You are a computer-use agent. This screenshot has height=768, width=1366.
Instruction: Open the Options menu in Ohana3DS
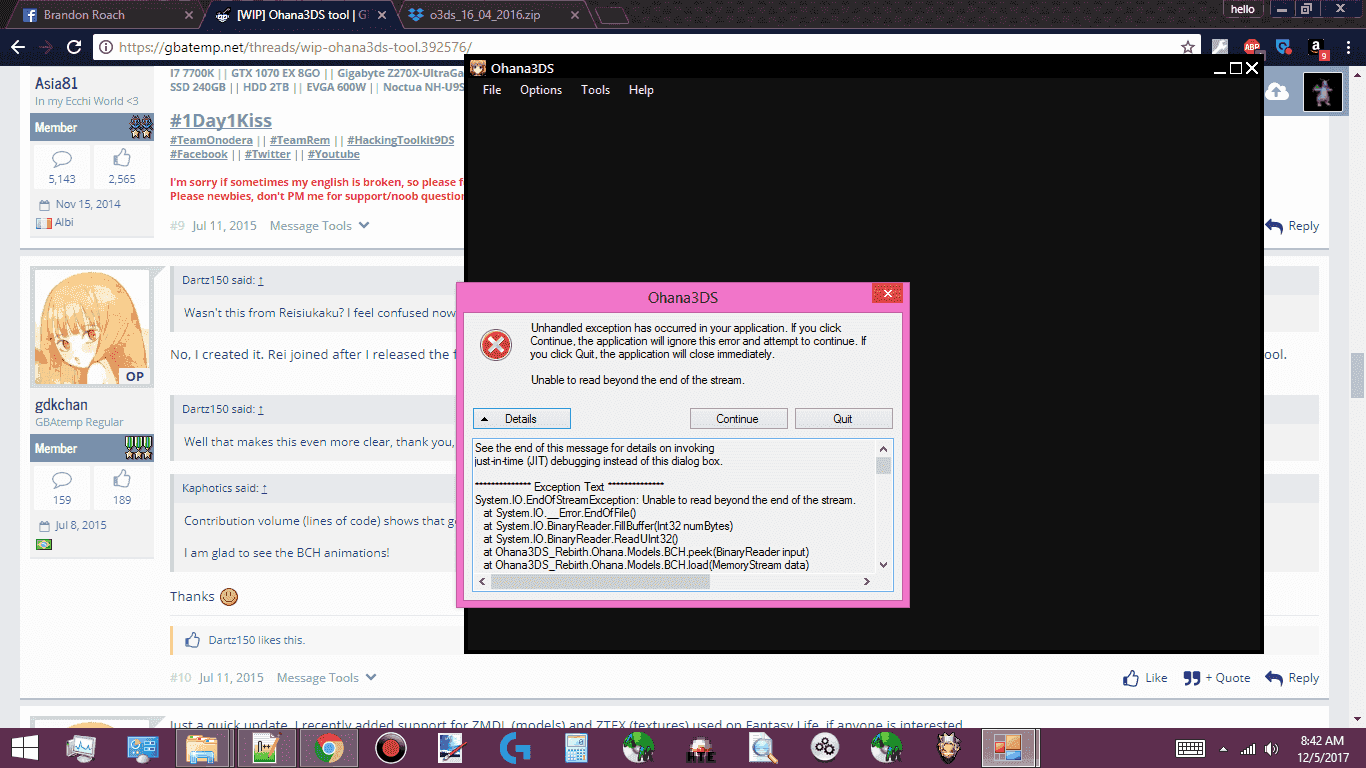pyautogui.click(x=541, y=90)
